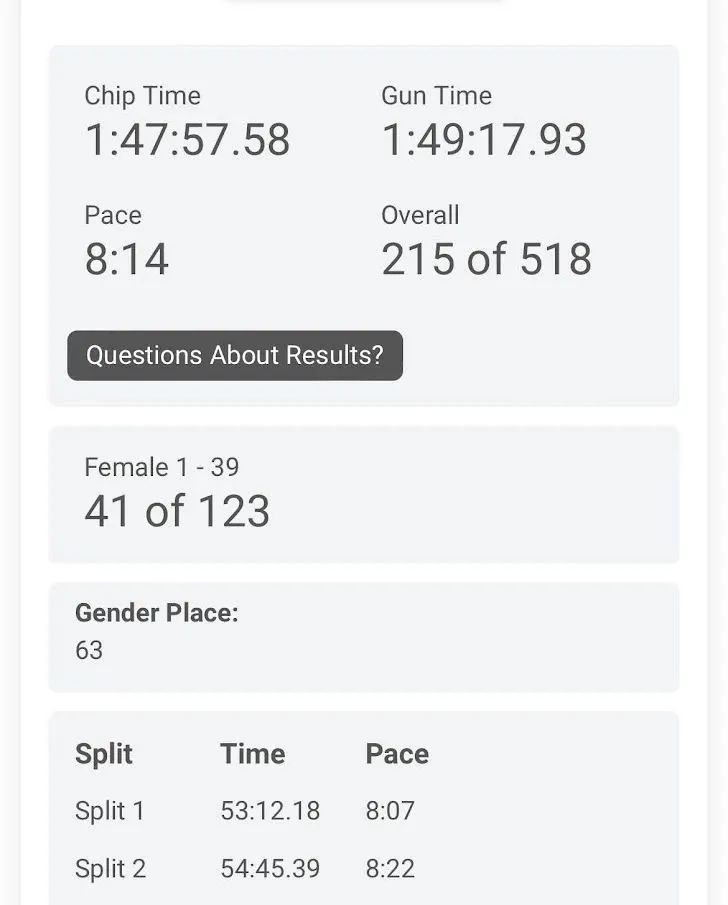Viewport: 728px width, 905px height.
Task: Click the Chip Time label
Action: (143, 96)
